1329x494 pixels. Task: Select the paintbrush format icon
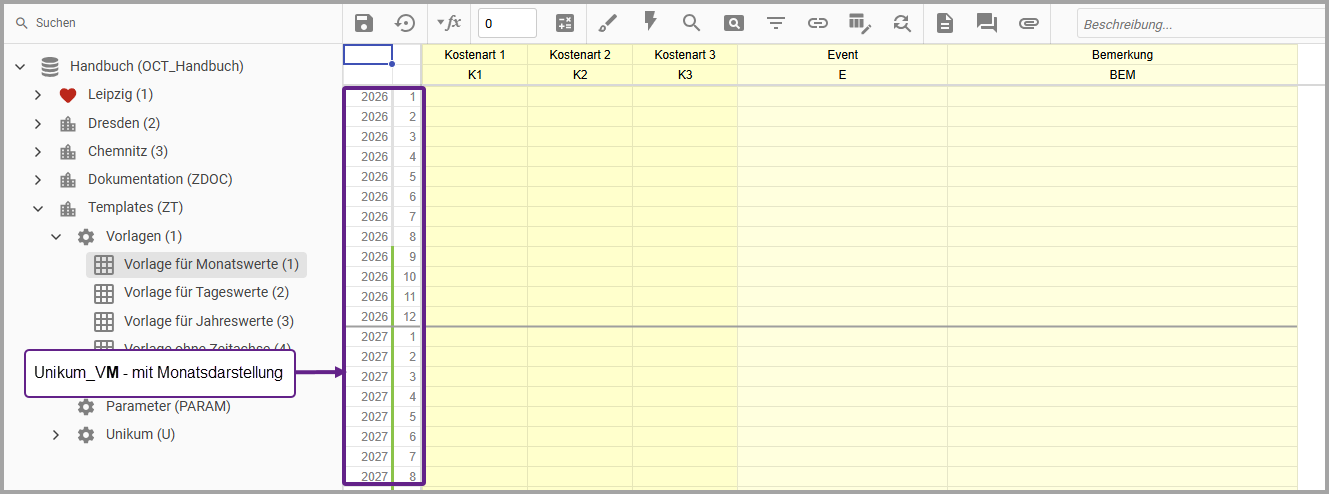(x=608, y=23)
